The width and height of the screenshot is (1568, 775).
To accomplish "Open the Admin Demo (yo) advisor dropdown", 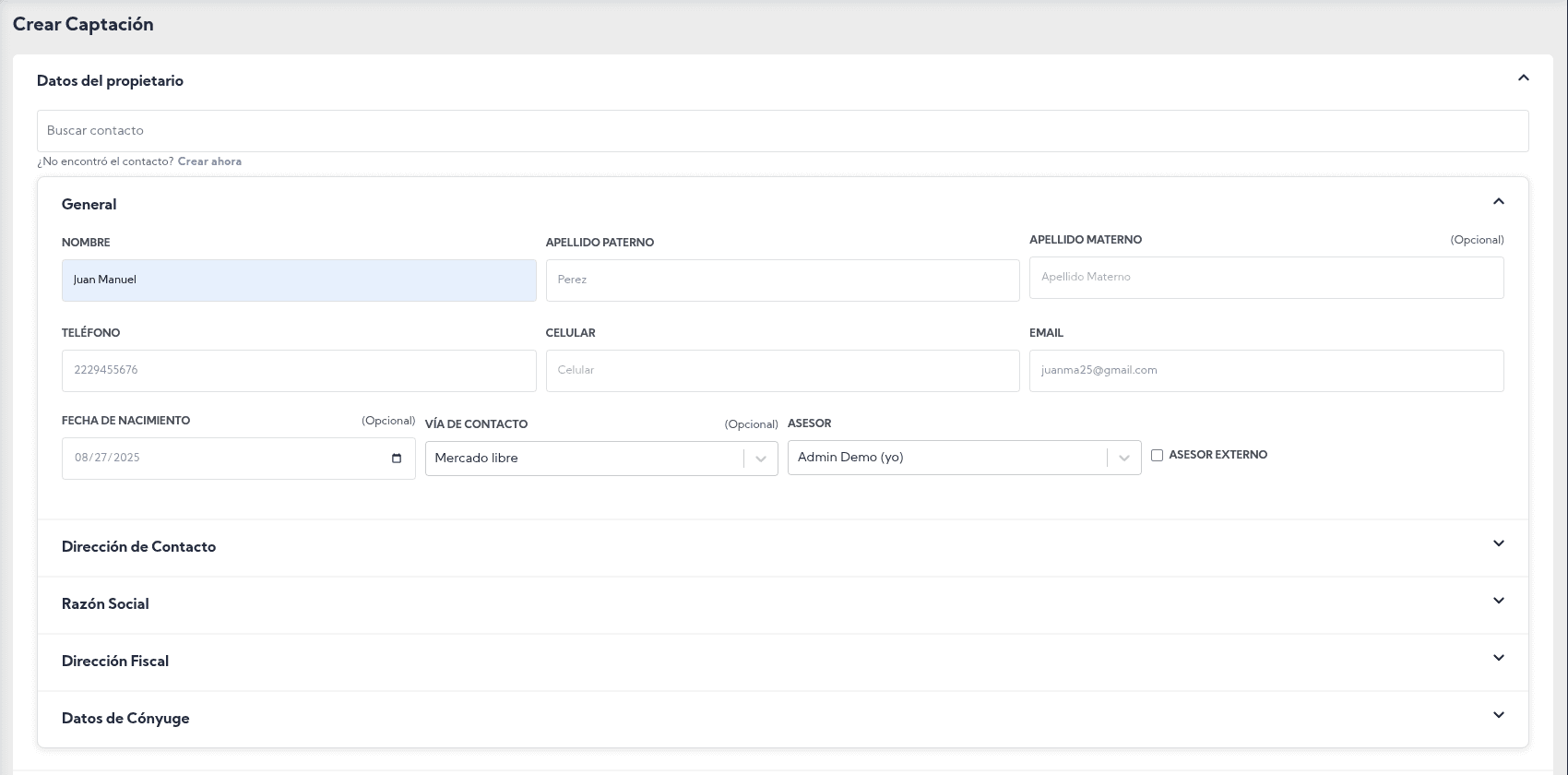I will tap(947, 458).
